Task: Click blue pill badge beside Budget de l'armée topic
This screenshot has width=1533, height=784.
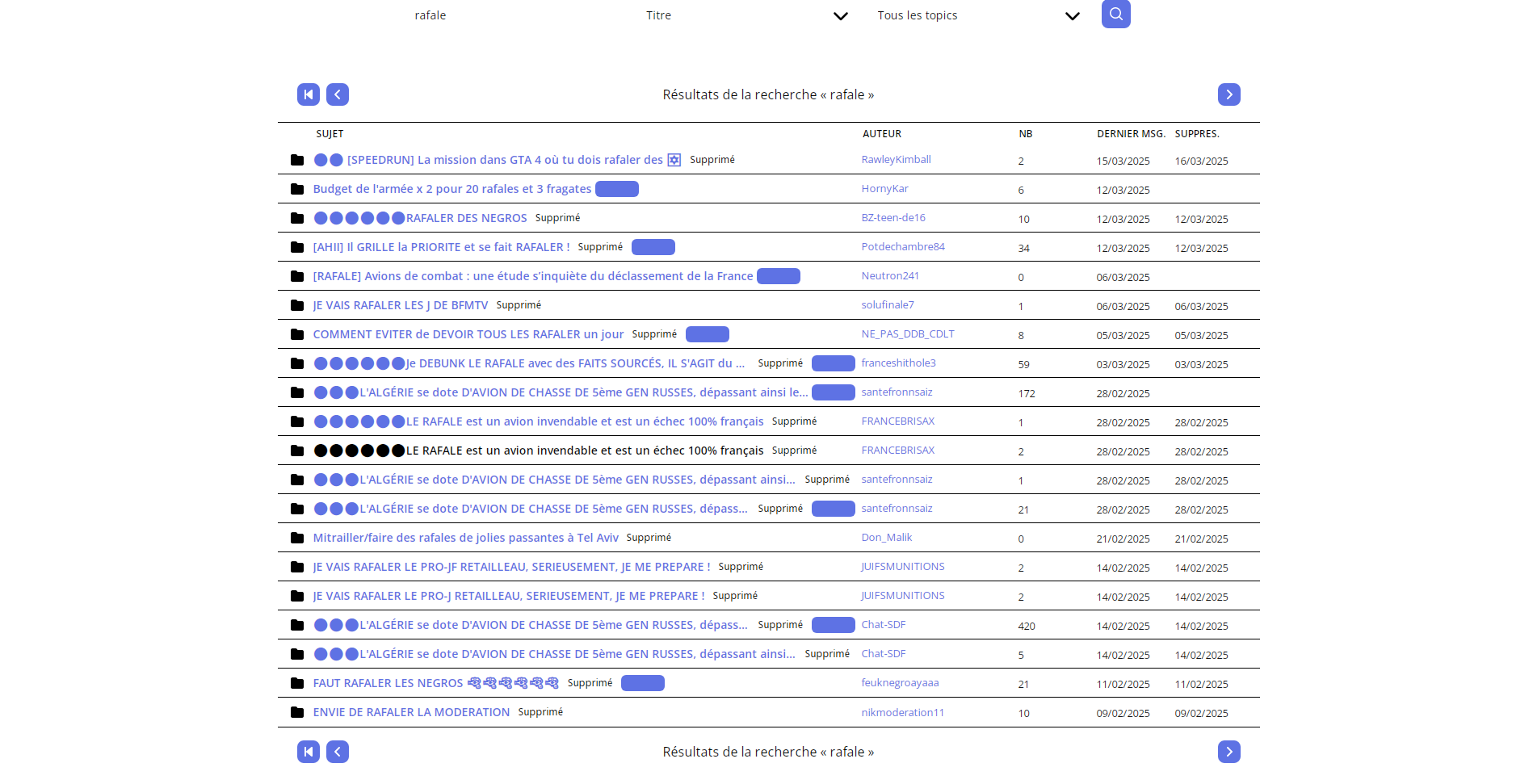Action: tap(617, 189)
